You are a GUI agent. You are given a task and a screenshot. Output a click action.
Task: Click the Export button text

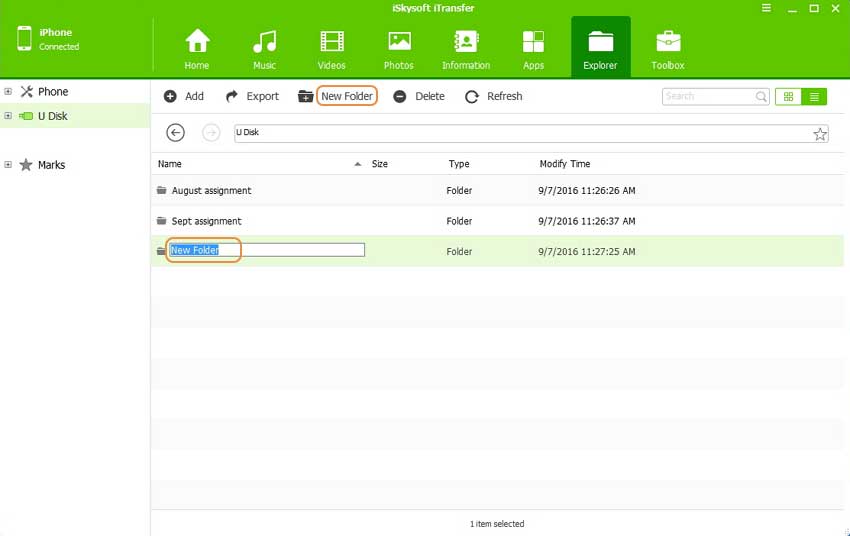pyautogui.click(x=262, y=96)
